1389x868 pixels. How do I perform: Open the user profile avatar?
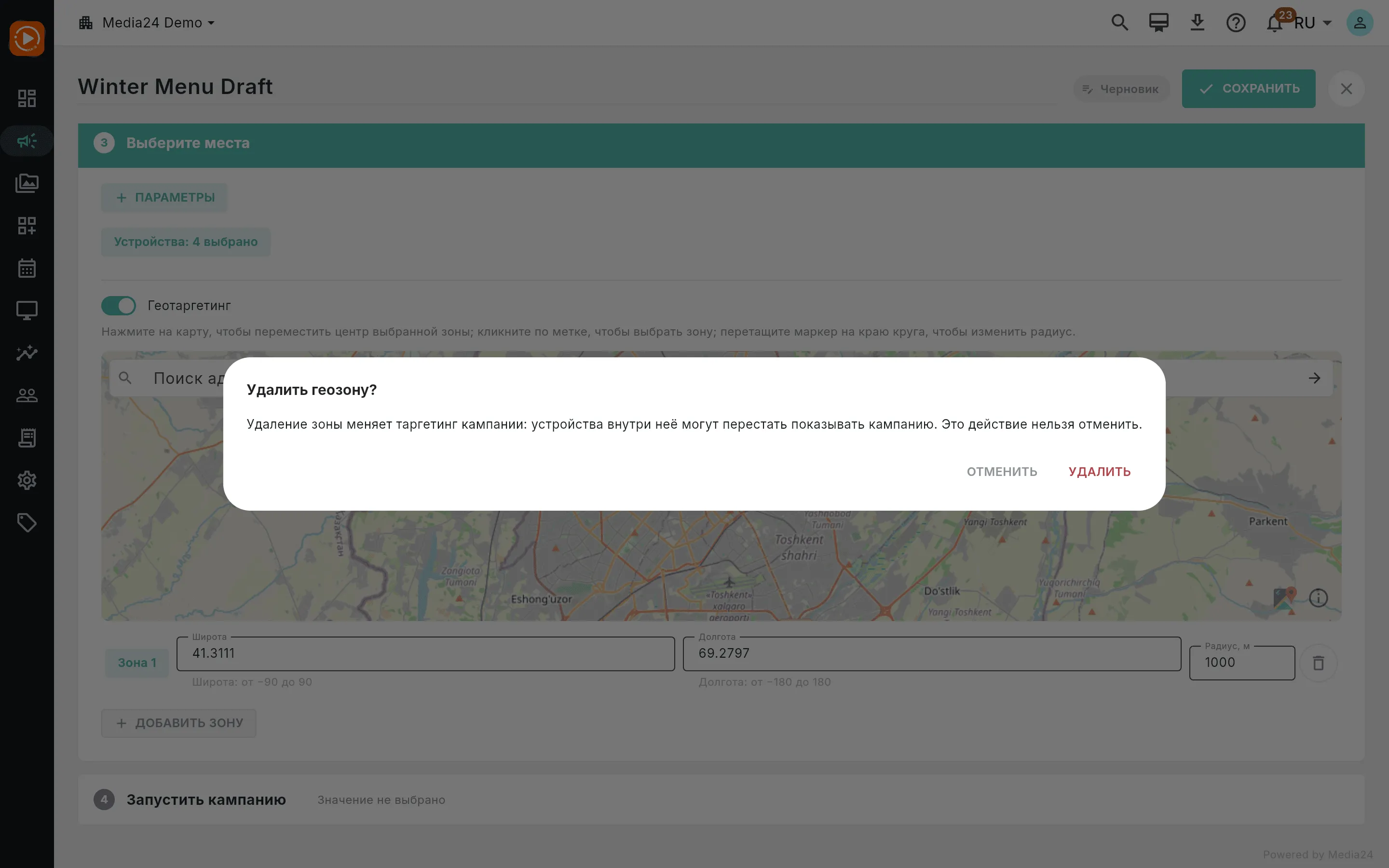pyautogui.click(x=1360, y=23)
